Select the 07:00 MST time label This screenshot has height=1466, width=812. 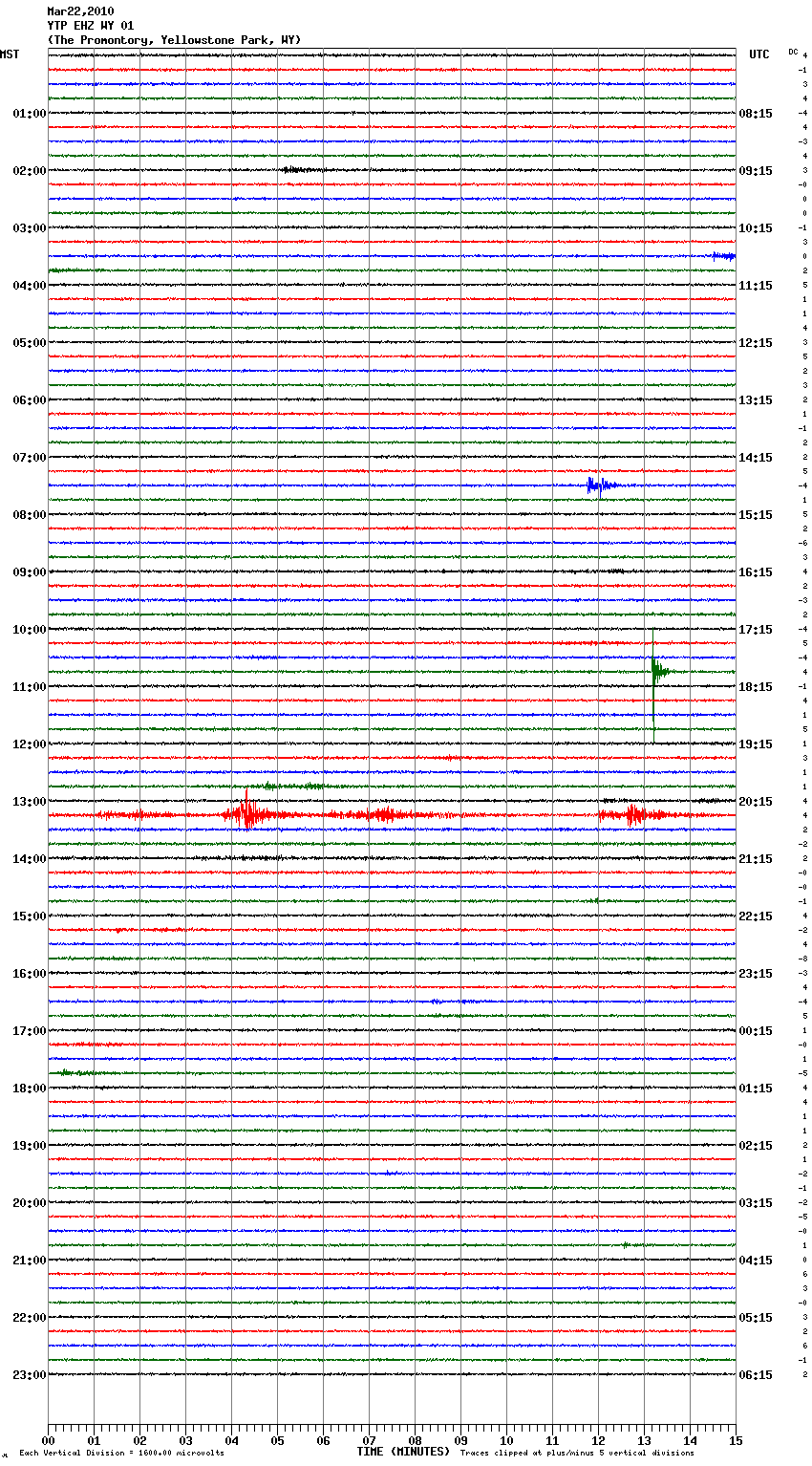[29, 458]
